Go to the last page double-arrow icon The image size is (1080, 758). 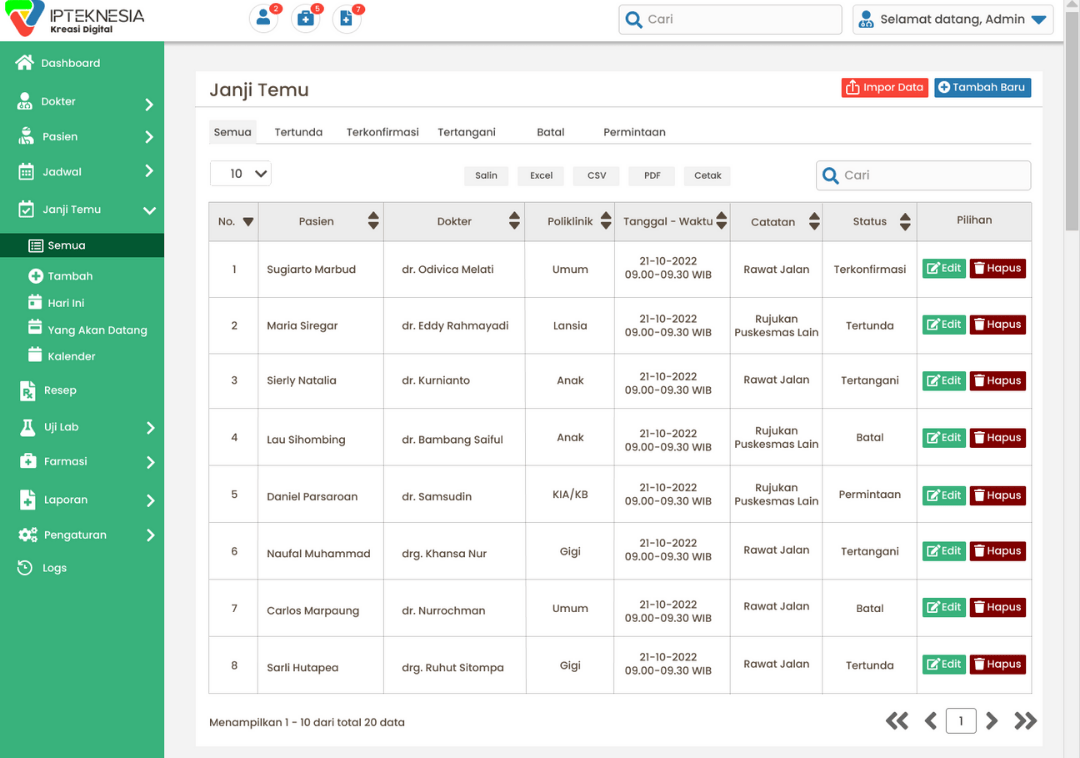pyautogui.click(x=1025, y=721)
